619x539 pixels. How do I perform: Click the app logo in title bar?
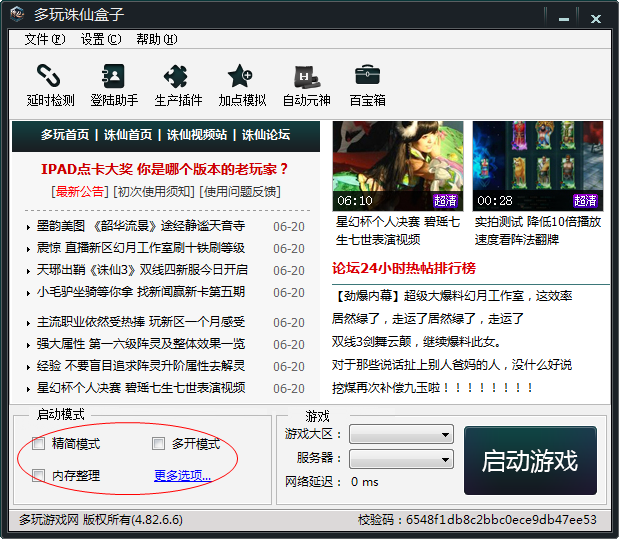(17, 15)
